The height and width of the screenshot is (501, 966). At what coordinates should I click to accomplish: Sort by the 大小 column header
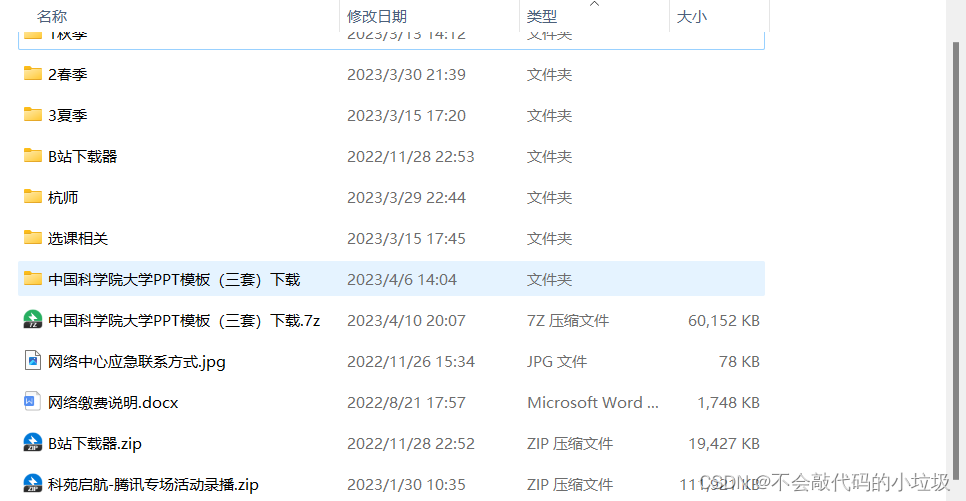691,17
